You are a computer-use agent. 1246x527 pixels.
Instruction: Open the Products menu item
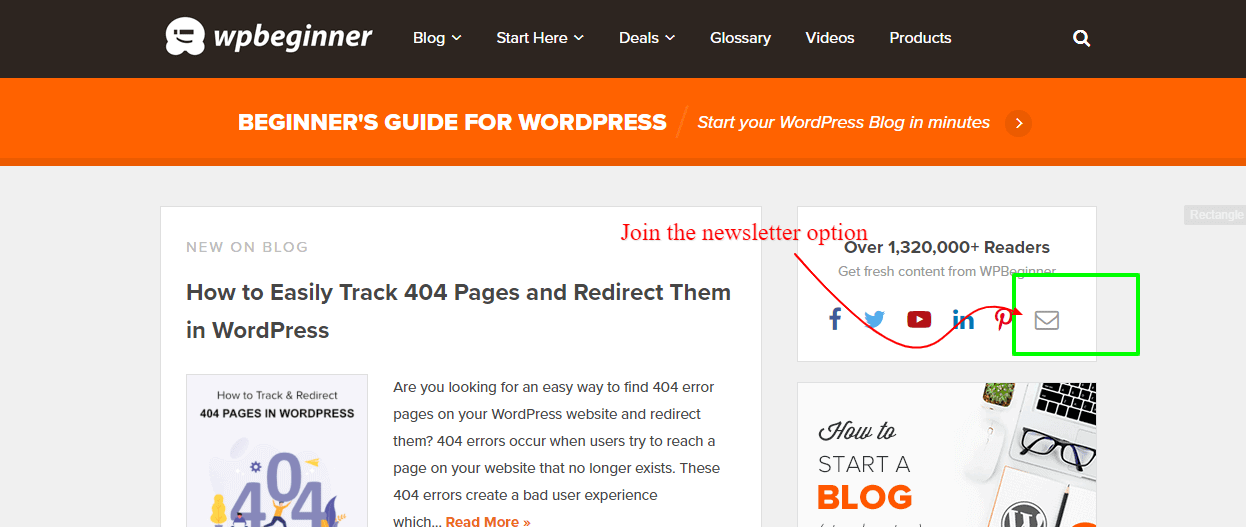pos(920,38)
